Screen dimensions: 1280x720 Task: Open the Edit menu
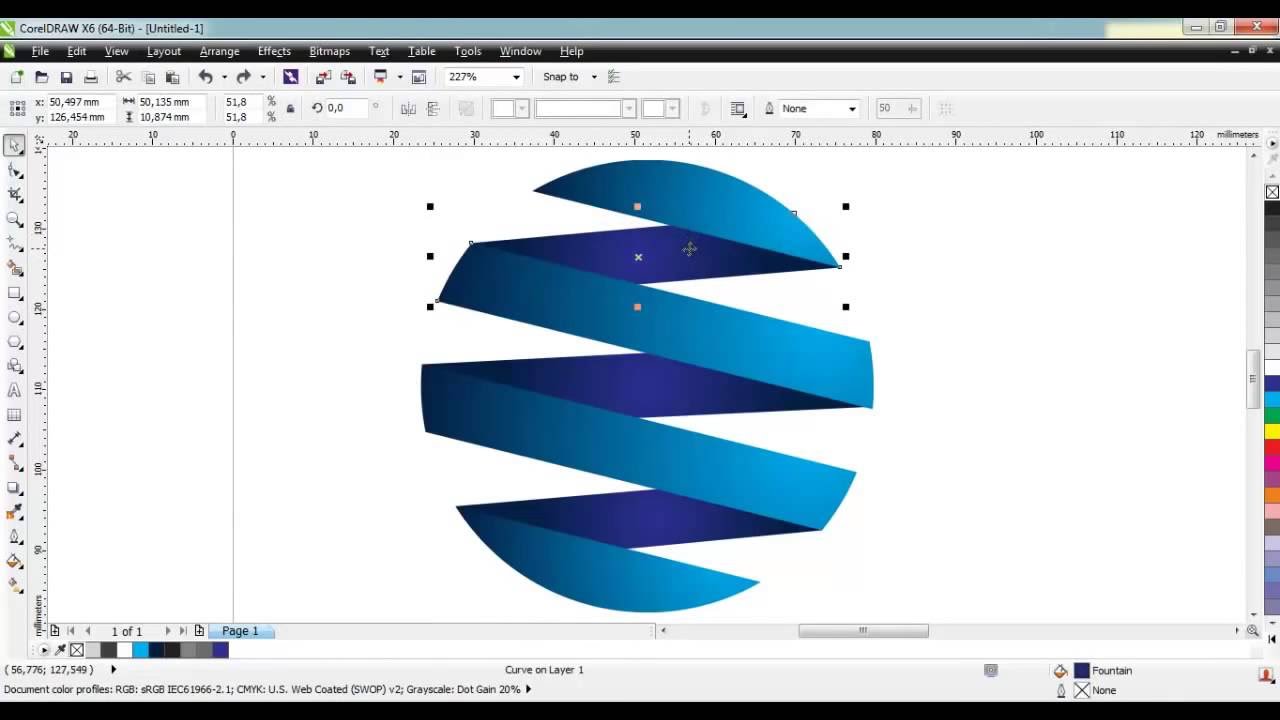(x=77, y=51)
